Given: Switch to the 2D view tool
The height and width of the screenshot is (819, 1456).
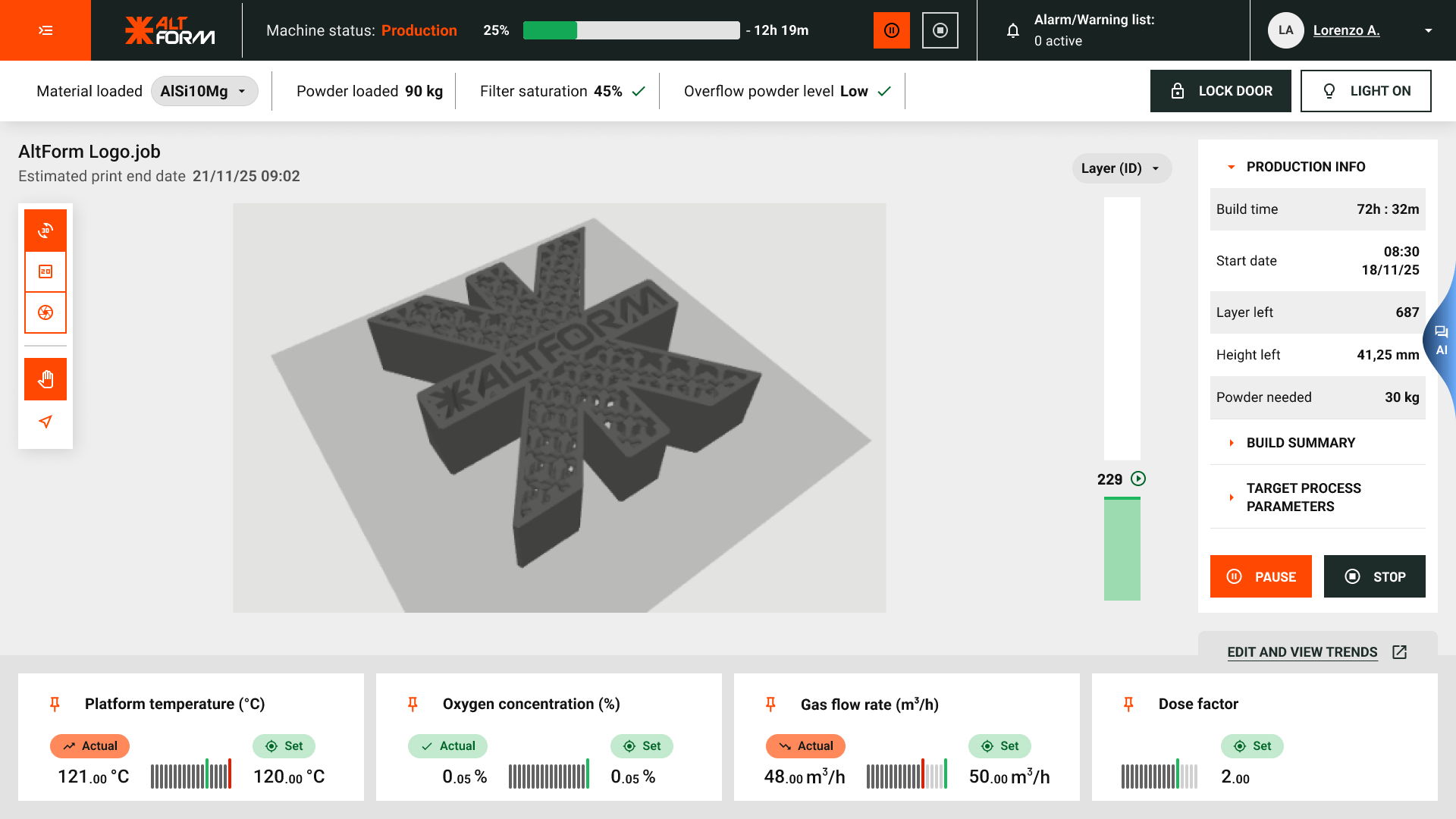Looking at the screenshot, I should [45, 271].
